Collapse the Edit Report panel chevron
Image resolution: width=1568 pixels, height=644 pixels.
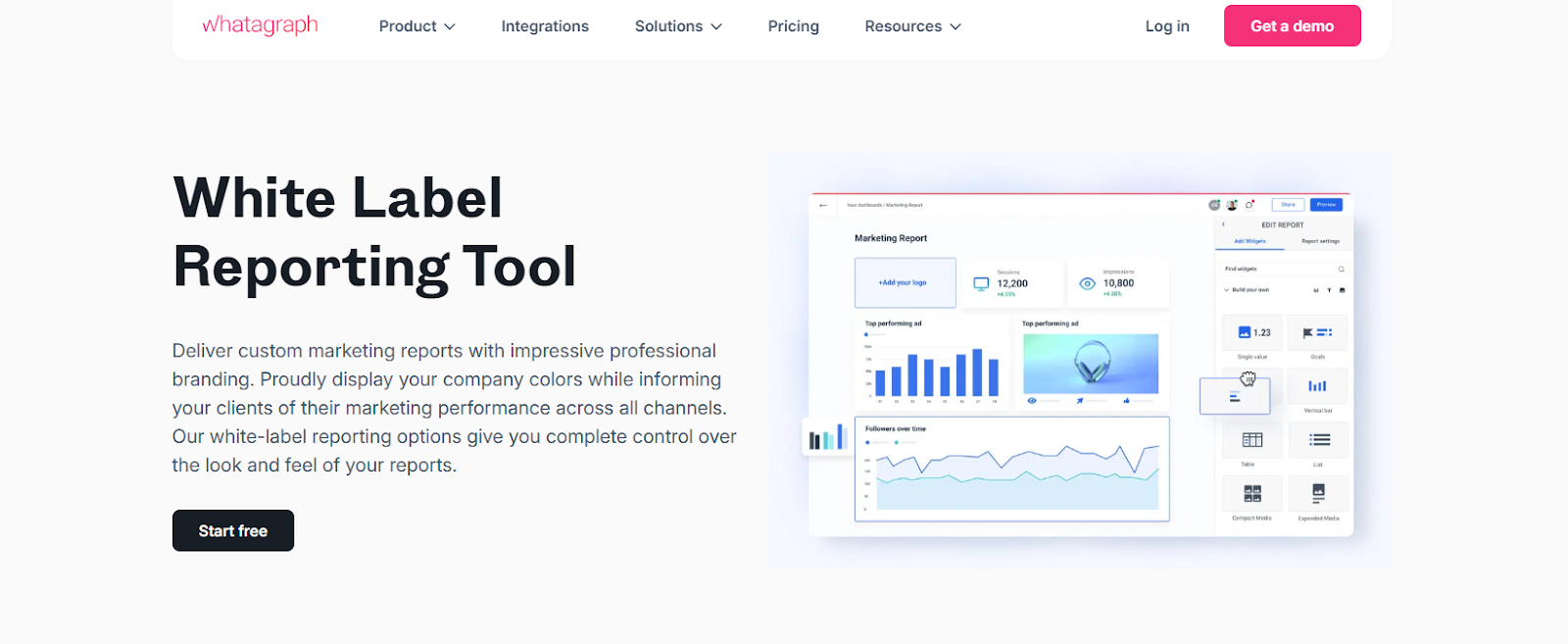pos(1223,224)
